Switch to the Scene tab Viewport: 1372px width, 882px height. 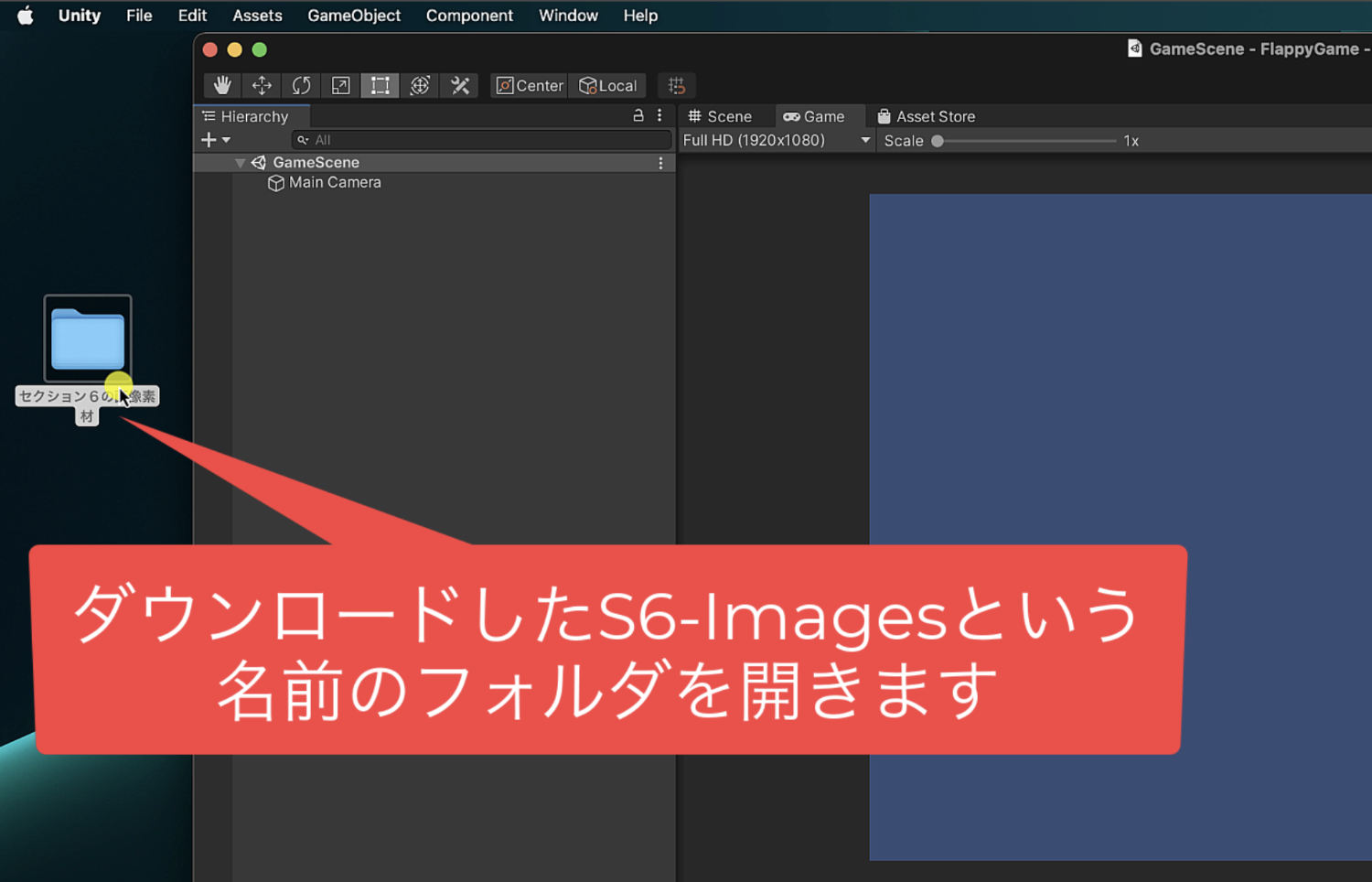tap(720, 116)
